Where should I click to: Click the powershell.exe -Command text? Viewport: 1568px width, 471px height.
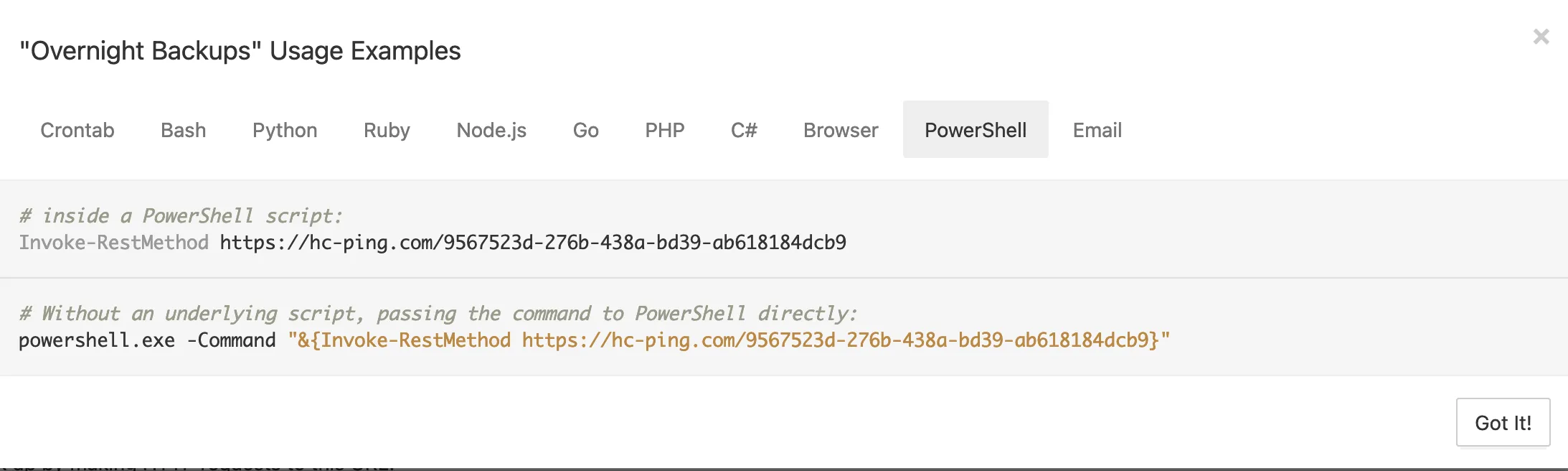[147, 340]
